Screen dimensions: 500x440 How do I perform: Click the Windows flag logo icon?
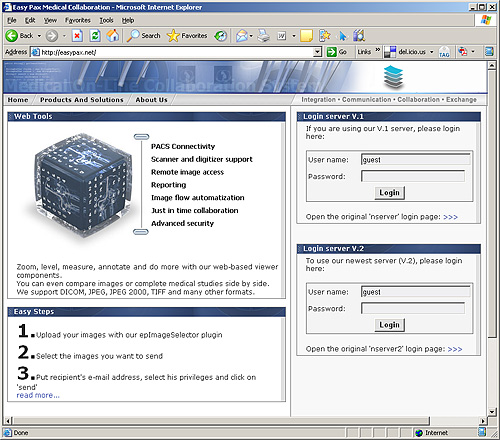click(486, 20)
